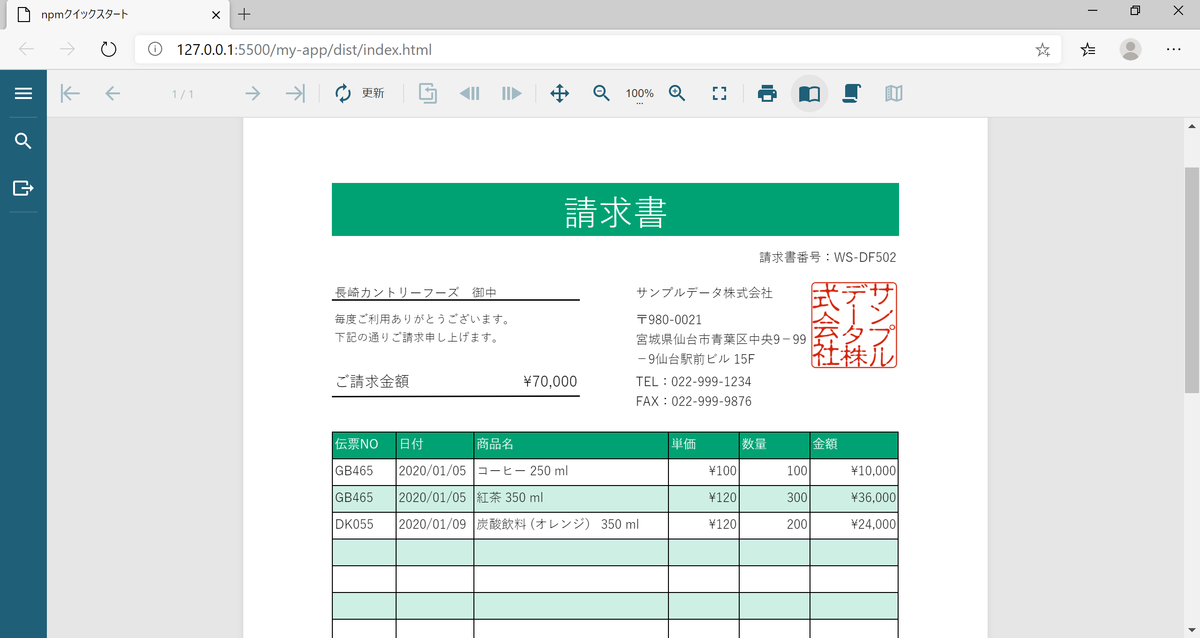Click FAX：022-999-9876 text

[x=693, y=402]
